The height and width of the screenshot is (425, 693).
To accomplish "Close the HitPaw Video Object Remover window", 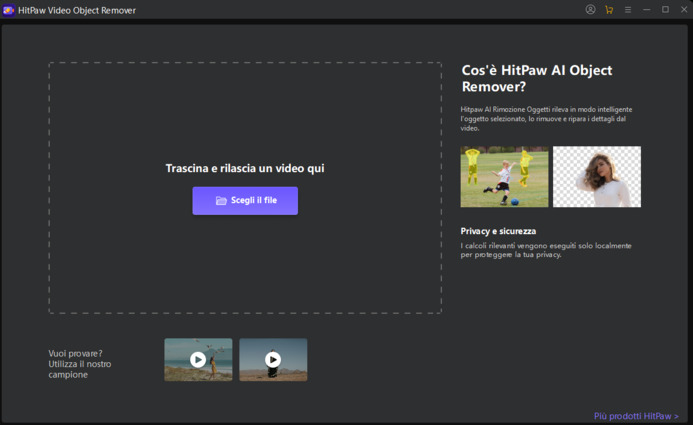I will pos(683,10).
